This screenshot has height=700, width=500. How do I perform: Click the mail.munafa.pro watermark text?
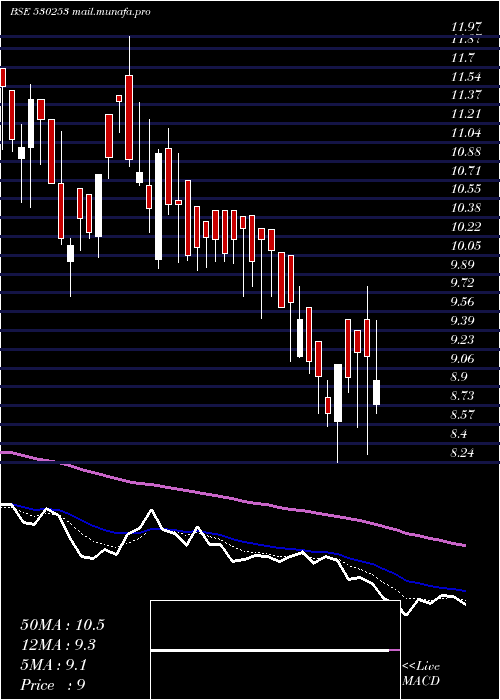click(x=110, y=12)
